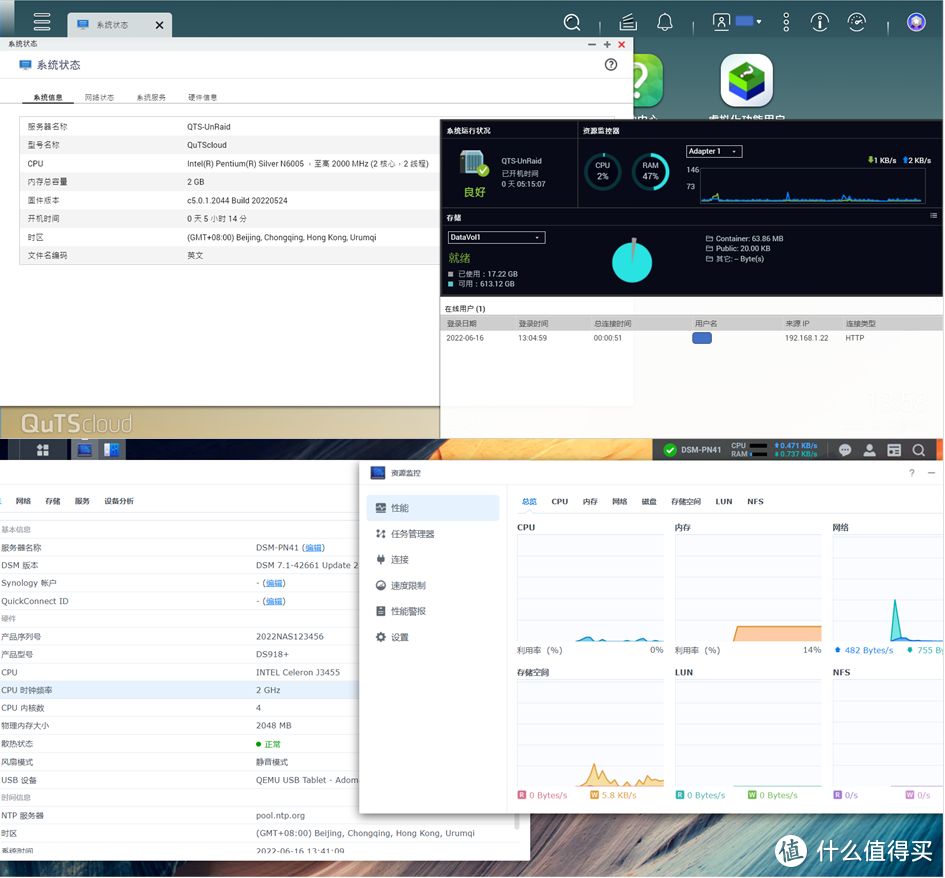
Task: Click the RAM 47% gauge
Action: tap(650, 171)
